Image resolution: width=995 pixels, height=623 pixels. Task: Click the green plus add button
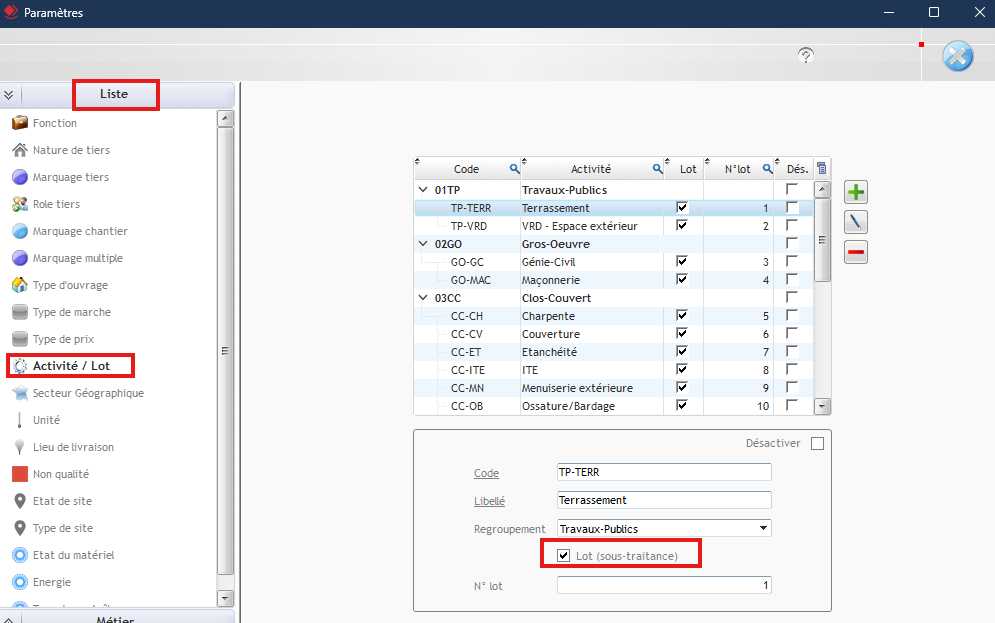pos(855,192)
